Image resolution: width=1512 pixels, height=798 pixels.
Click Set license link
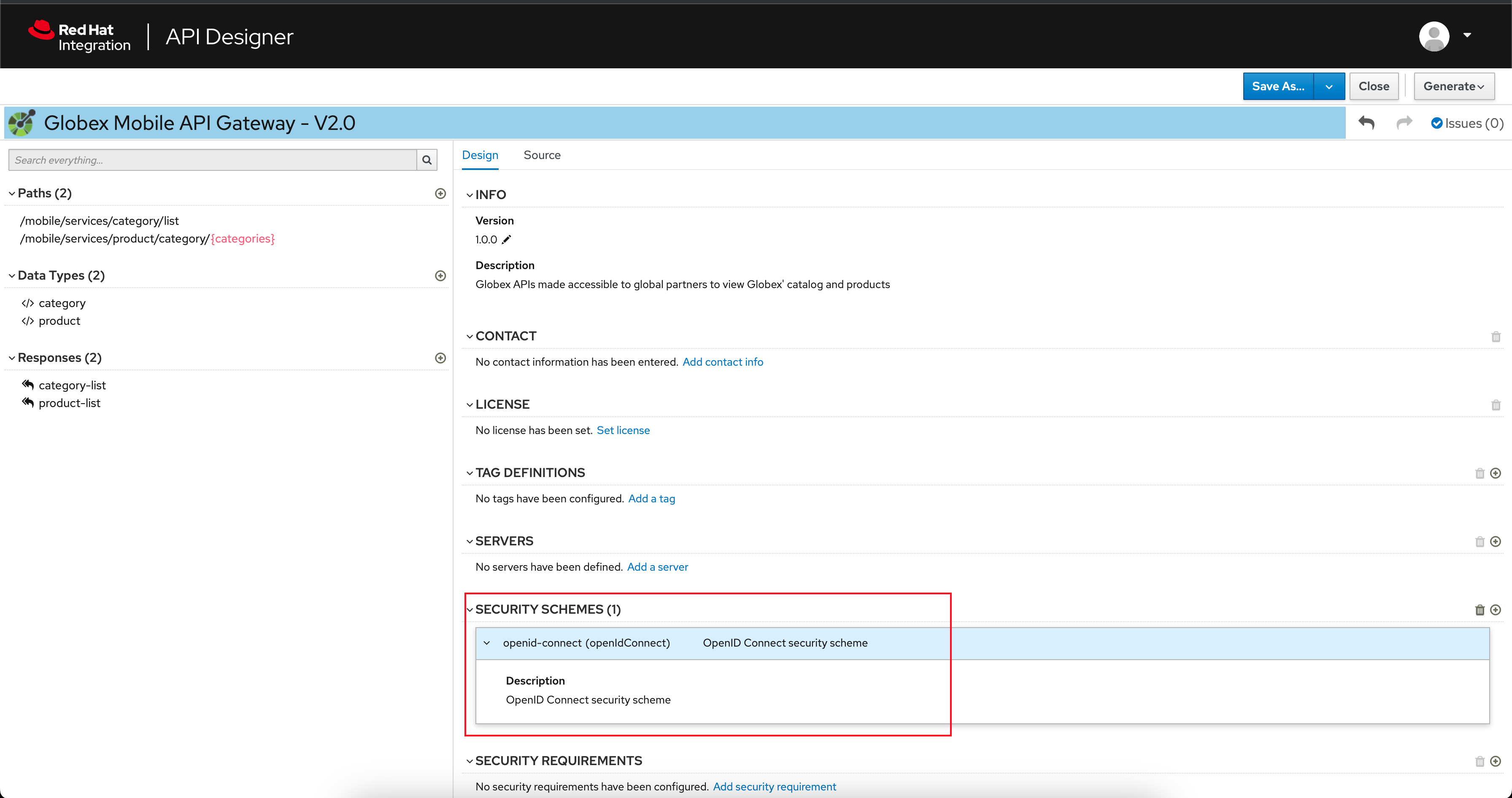point(623,430)
